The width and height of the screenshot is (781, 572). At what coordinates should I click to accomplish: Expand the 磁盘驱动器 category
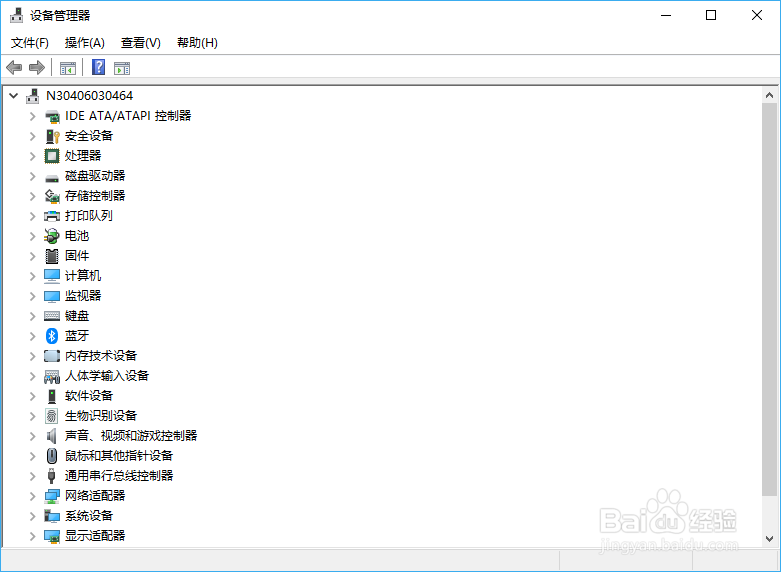32,176
